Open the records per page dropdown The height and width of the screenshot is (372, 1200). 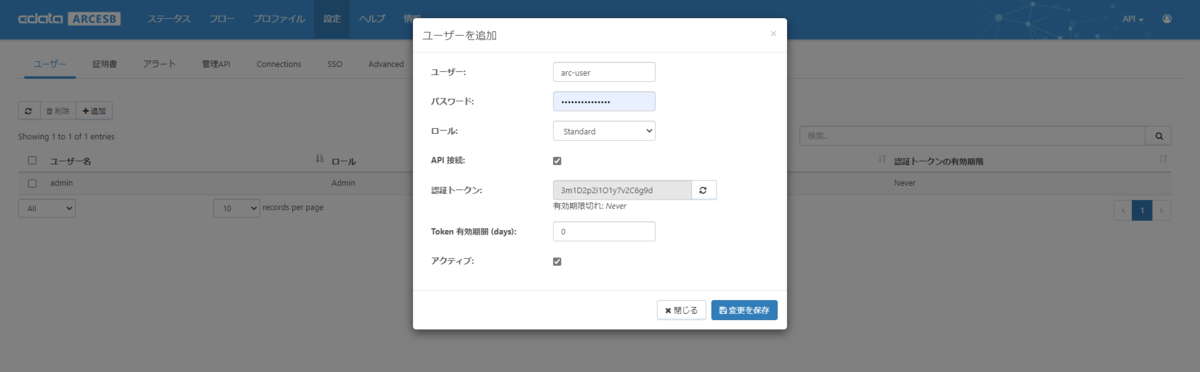click(x=235, y=208)
